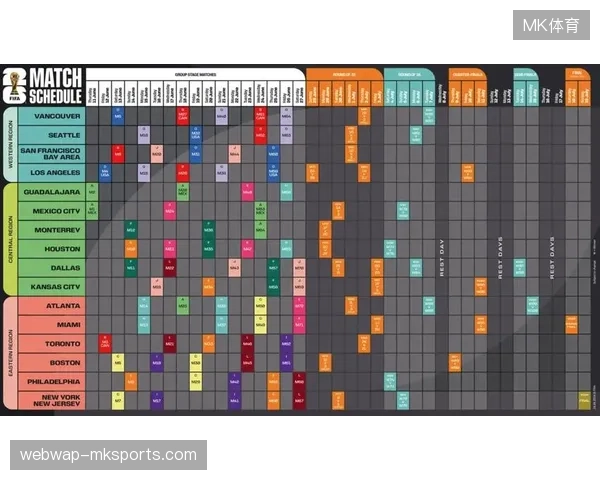Select the ROUND OF 16 header
The image size is (600, 480).
[409, 75]
